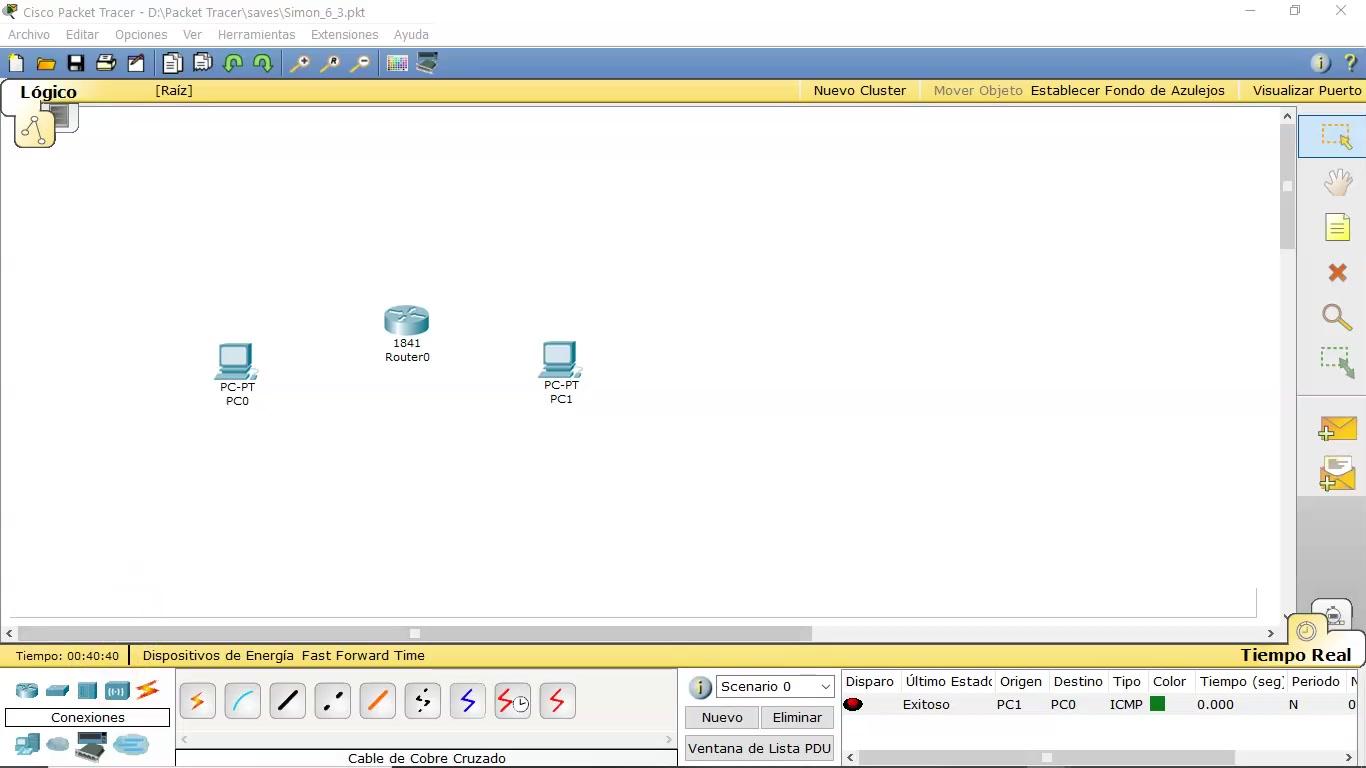Zoom out of the workspace
Screen dimensions: 1366x768
tap(360, 63)
